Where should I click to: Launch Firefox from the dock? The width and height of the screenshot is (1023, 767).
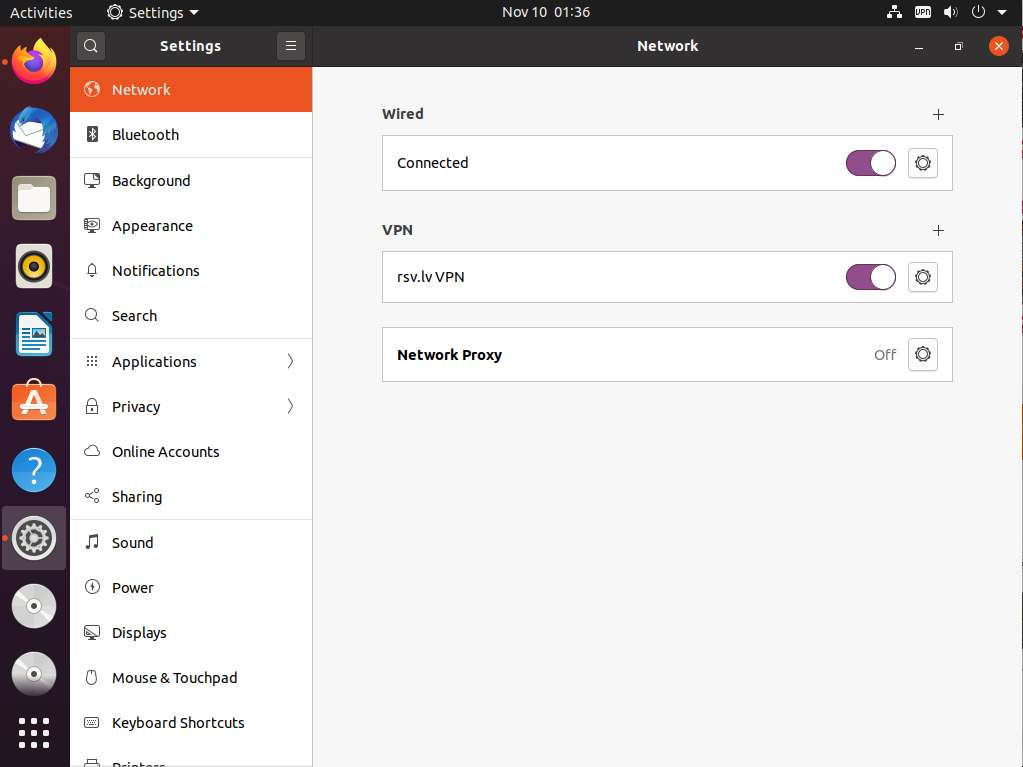point(34,62)
